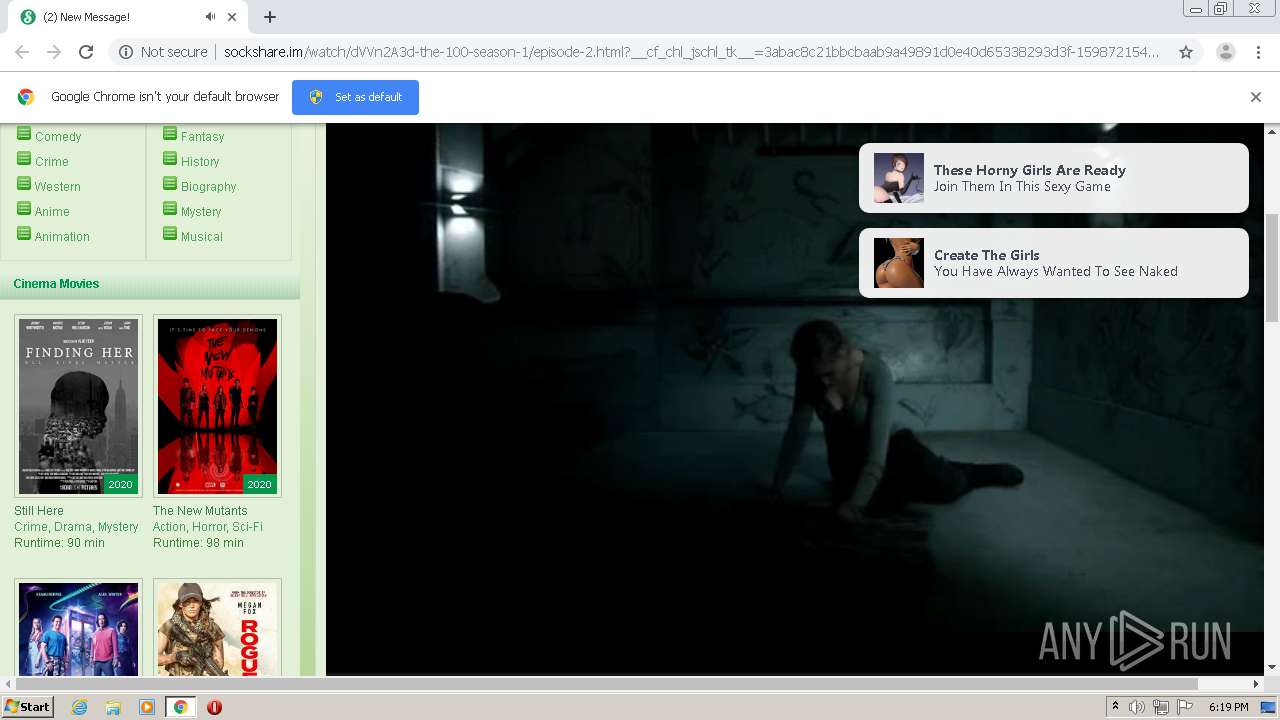Open the volume tray icon

pyautogui.click(x=1136, y=707)
